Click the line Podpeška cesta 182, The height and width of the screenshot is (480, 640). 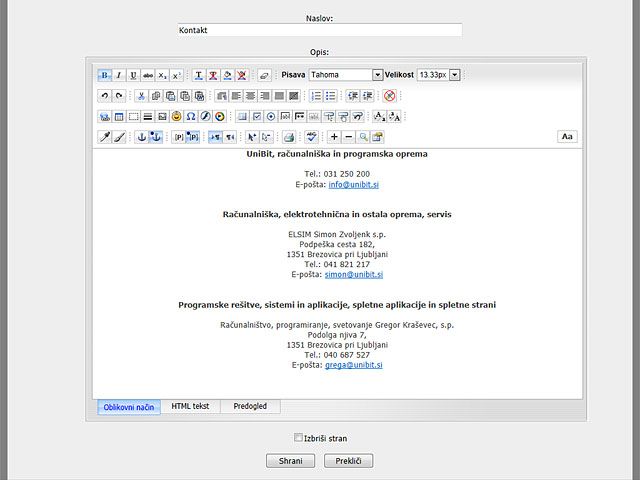337,244
